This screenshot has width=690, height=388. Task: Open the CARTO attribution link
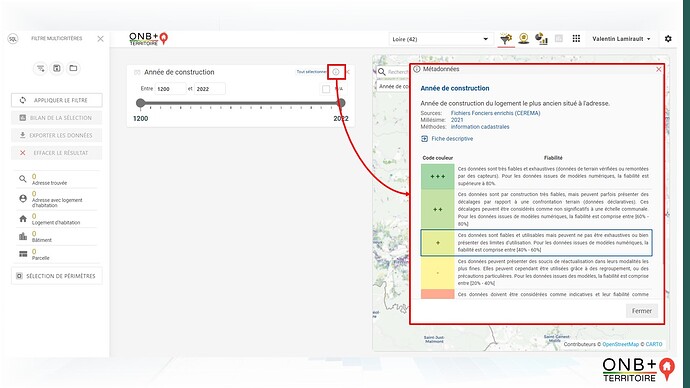654,344
